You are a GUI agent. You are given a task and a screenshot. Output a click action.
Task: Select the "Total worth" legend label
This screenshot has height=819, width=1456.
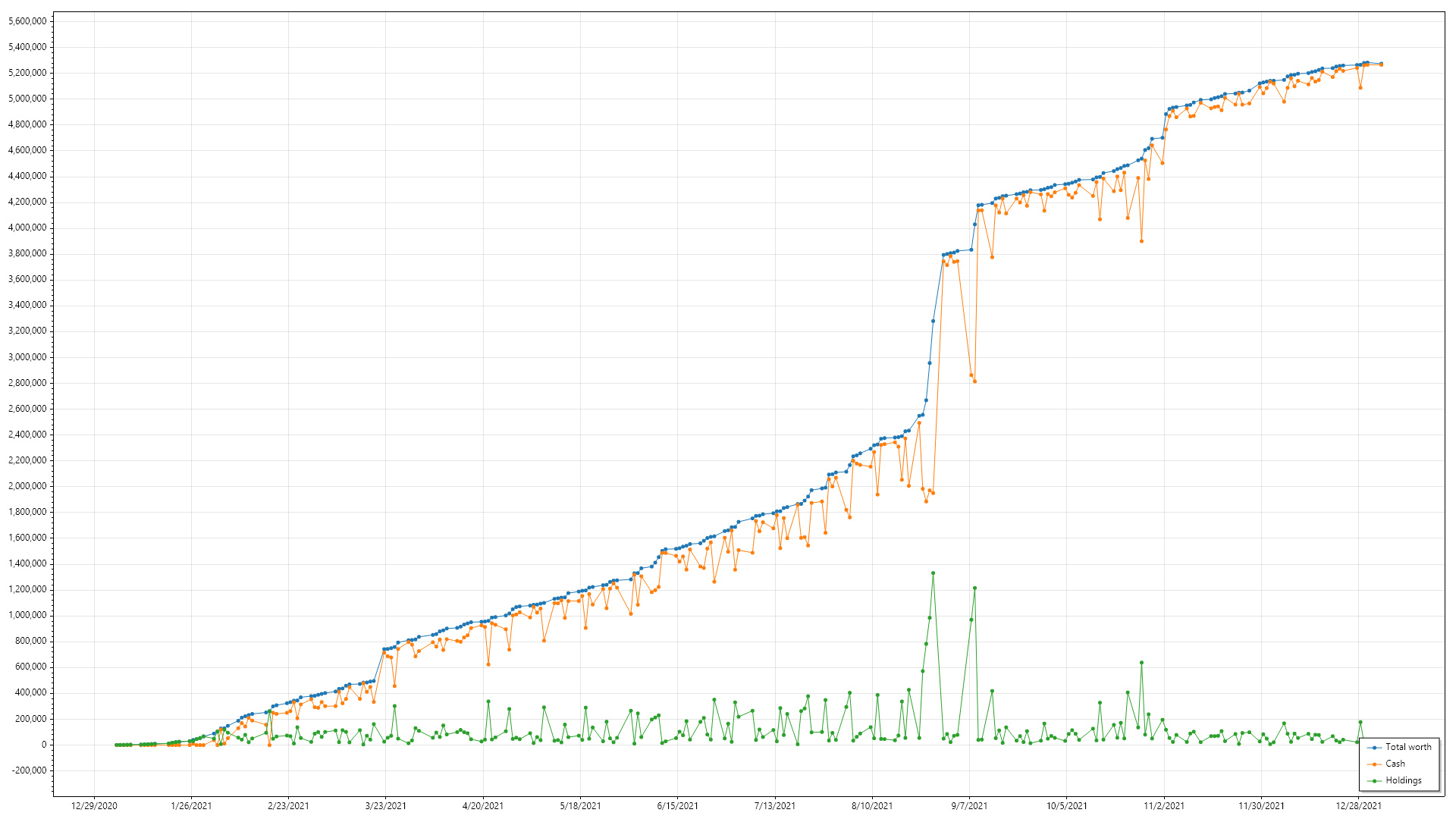[x=1408, y=747]
